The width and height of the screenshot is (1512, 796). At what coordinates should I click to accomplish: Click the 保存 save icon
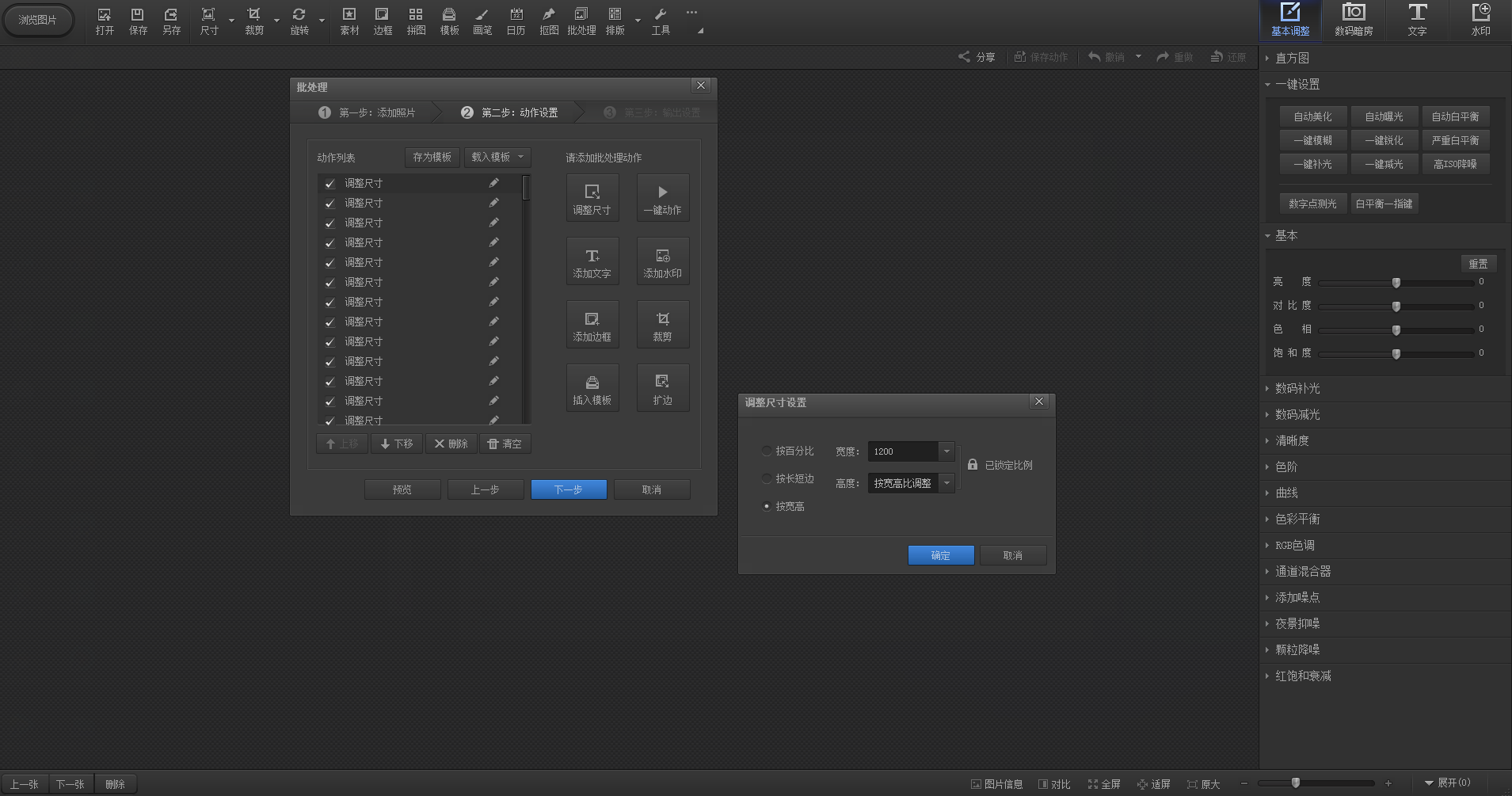[138, 21]
